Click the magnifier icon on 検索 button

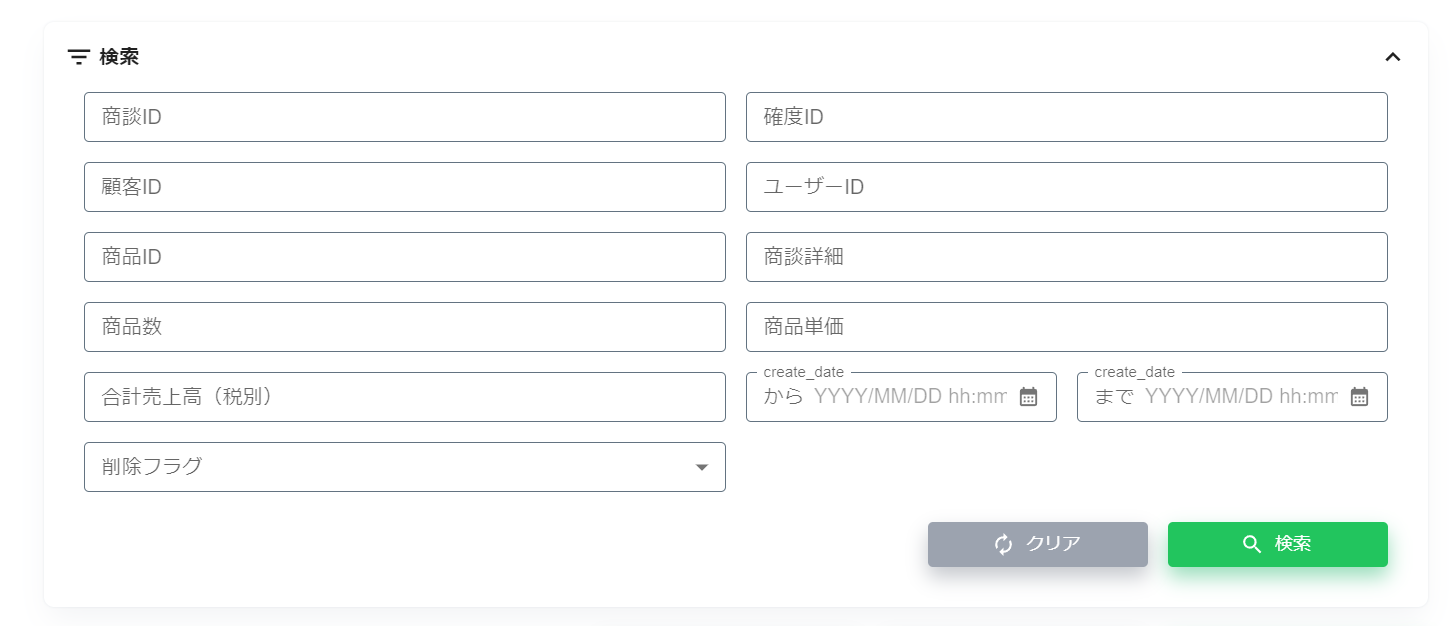coord(1252,544)
